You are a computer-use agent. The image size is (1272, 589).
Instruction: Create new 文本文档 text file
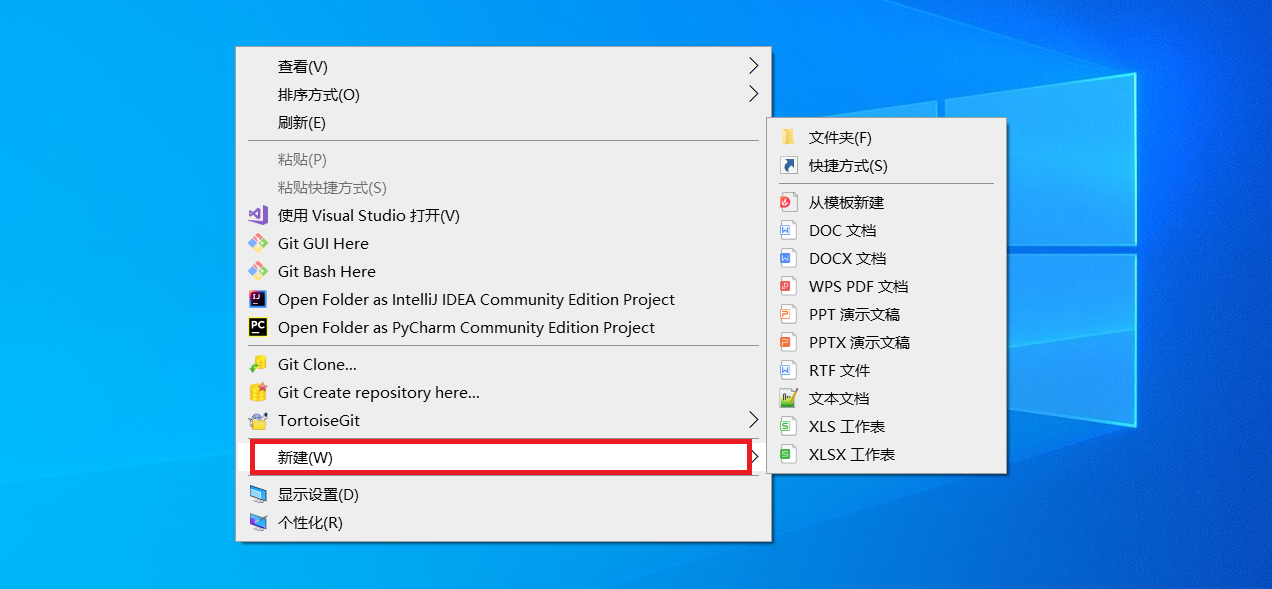886,399
